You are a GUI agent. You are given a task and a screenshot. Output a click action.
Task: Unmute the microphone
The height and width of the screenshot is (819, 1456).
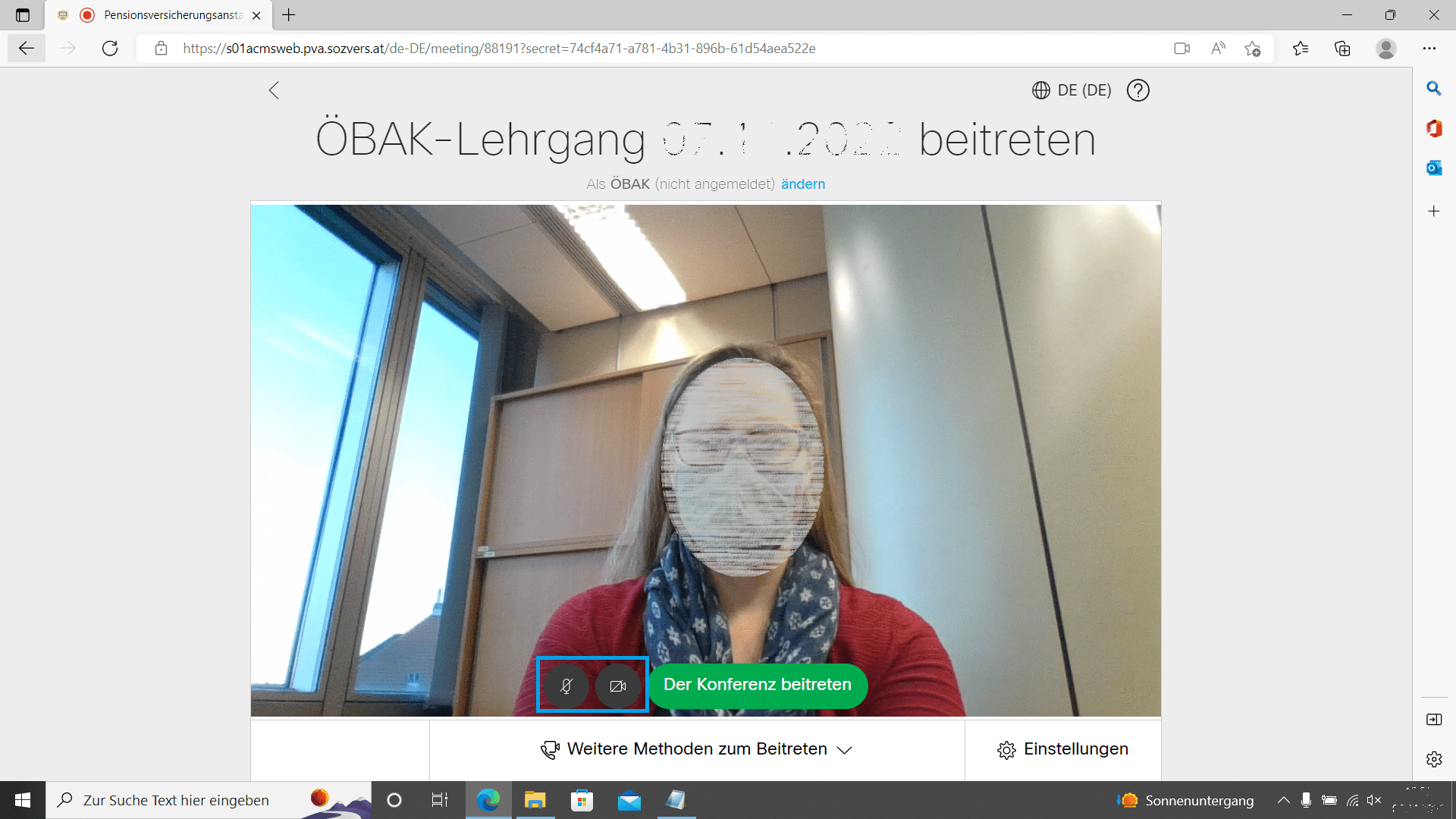(567, 686)
